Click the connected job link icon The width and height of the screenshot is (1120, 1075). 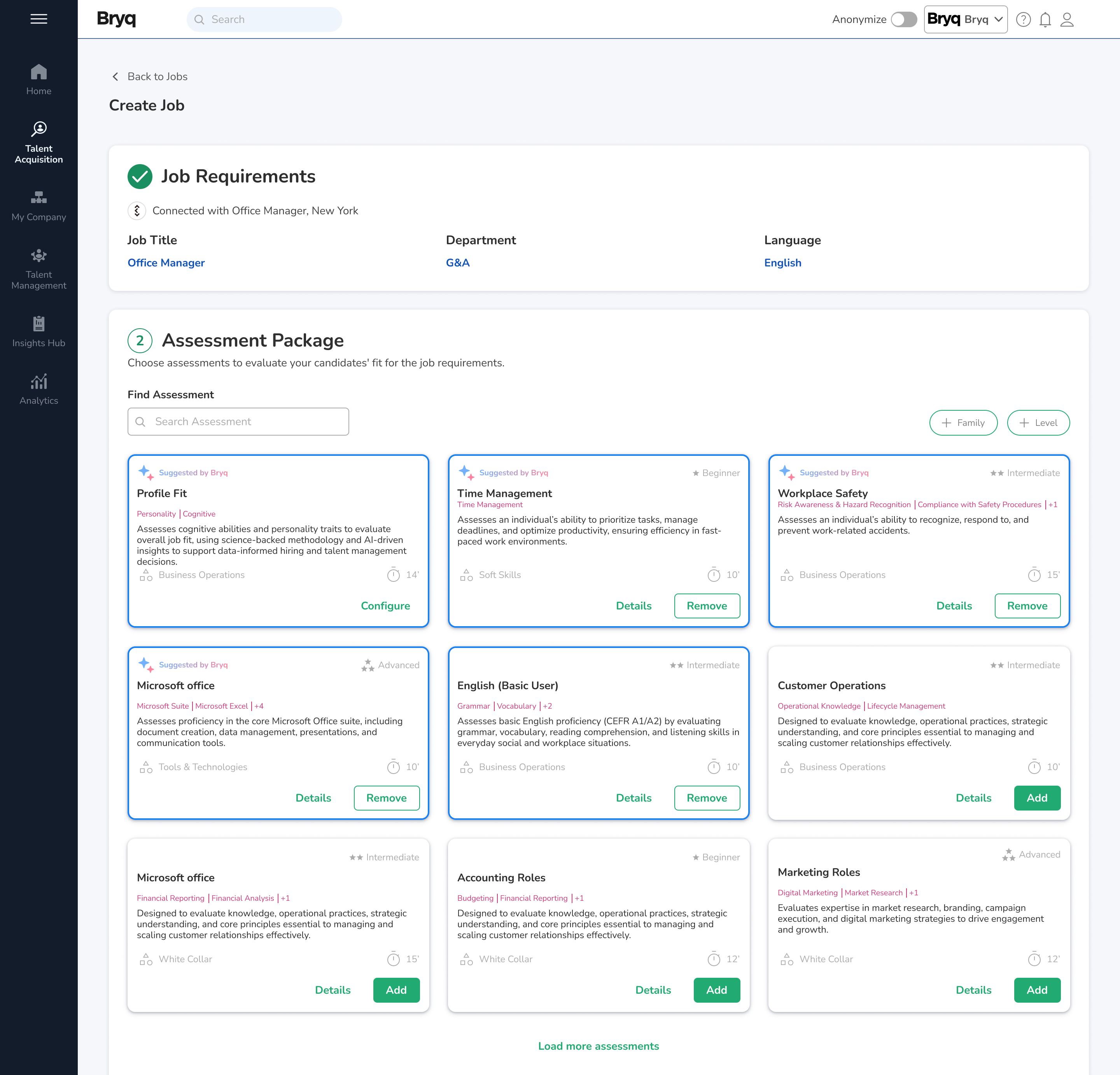coord(136,210)
